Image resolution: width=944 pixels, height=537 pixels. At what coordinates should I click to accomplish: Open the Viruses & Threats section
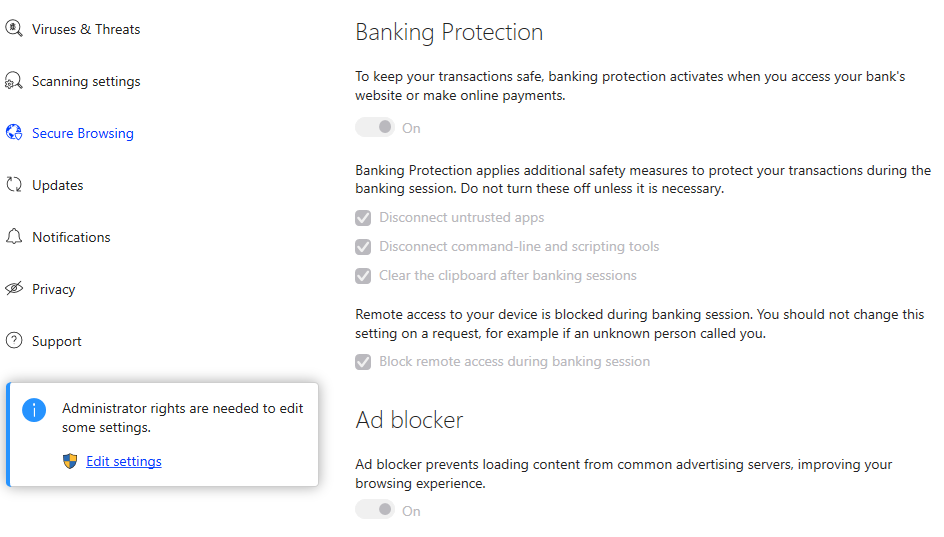click(x=86, y=29)
